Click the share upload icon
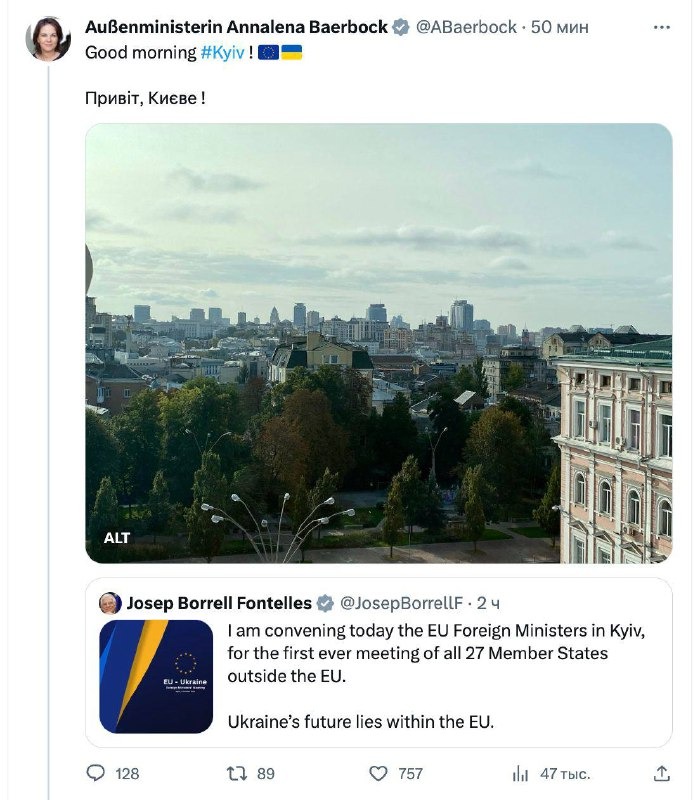This screenshot has width=700, height=800. click(x=661, y=773)
